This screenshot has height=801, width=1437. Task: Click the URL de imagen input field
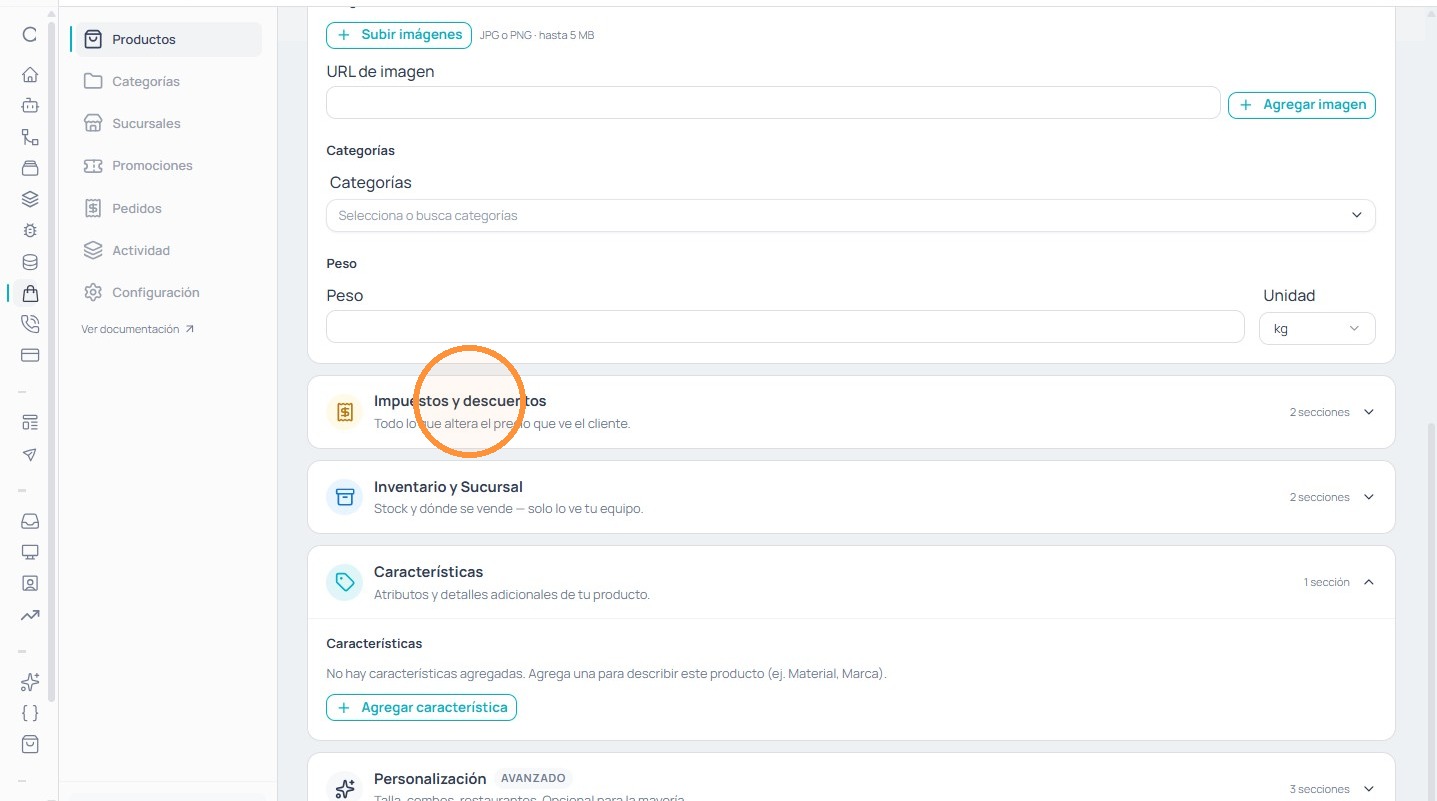click(x=773, y=103)
